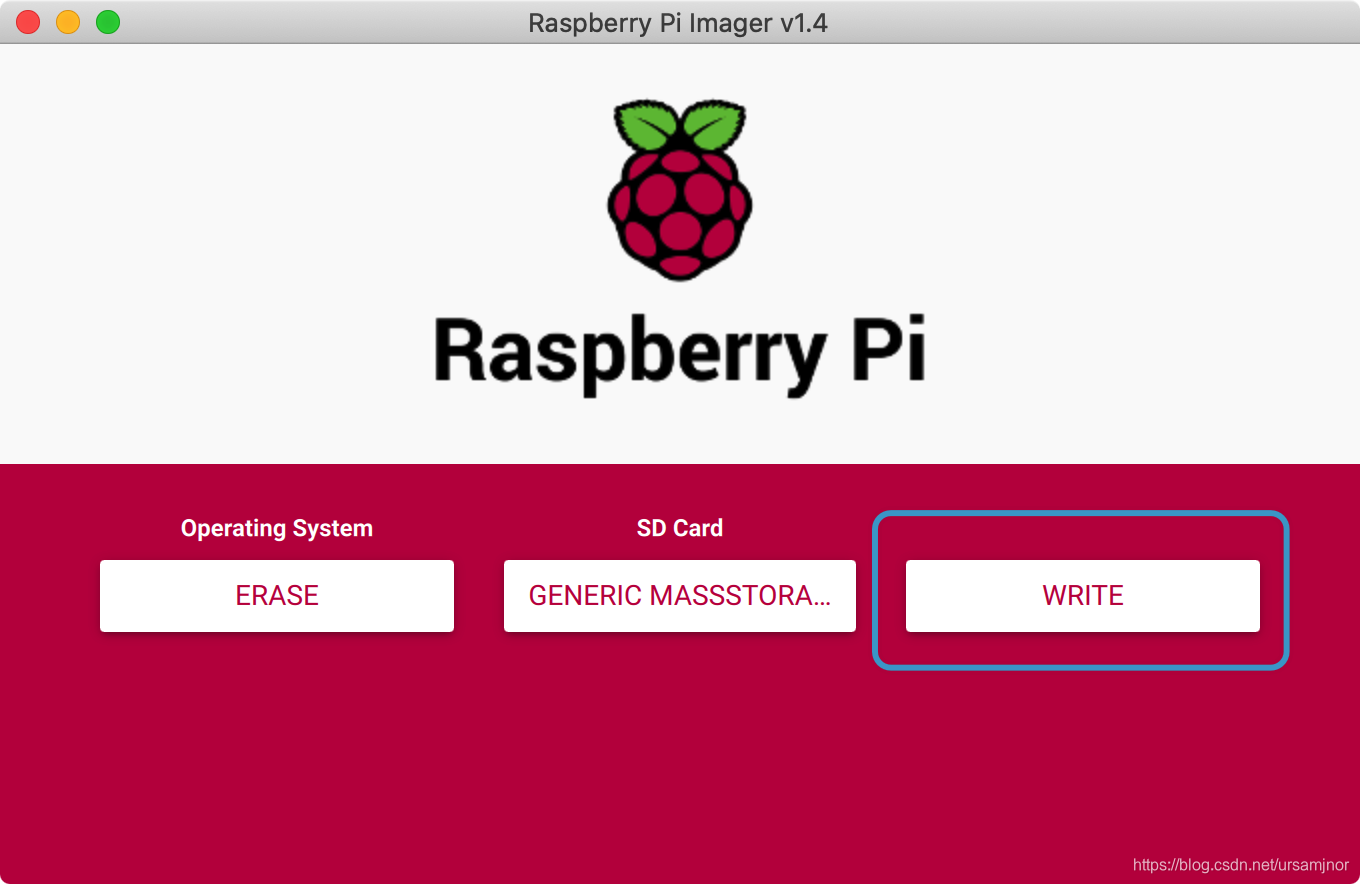Screen dimensions: 1360x884
Task: Click the 'SD Card' label text
Action: [680, 528]
